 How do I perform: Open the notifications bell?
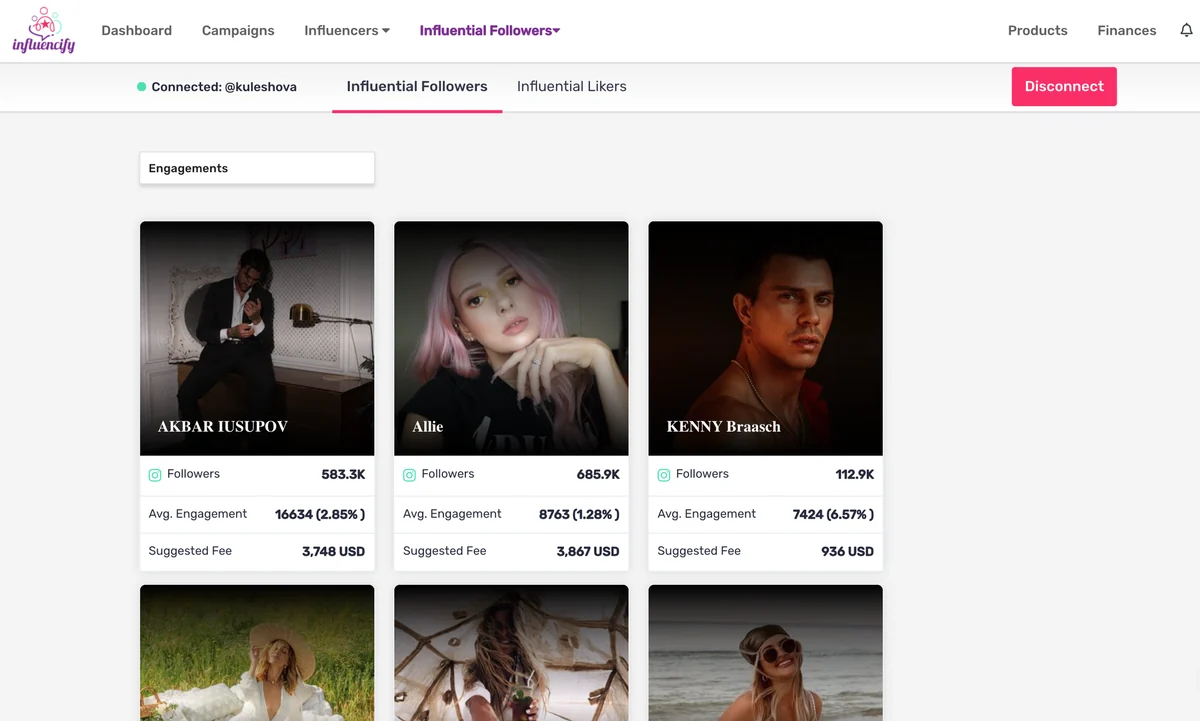click(1186, 30)
